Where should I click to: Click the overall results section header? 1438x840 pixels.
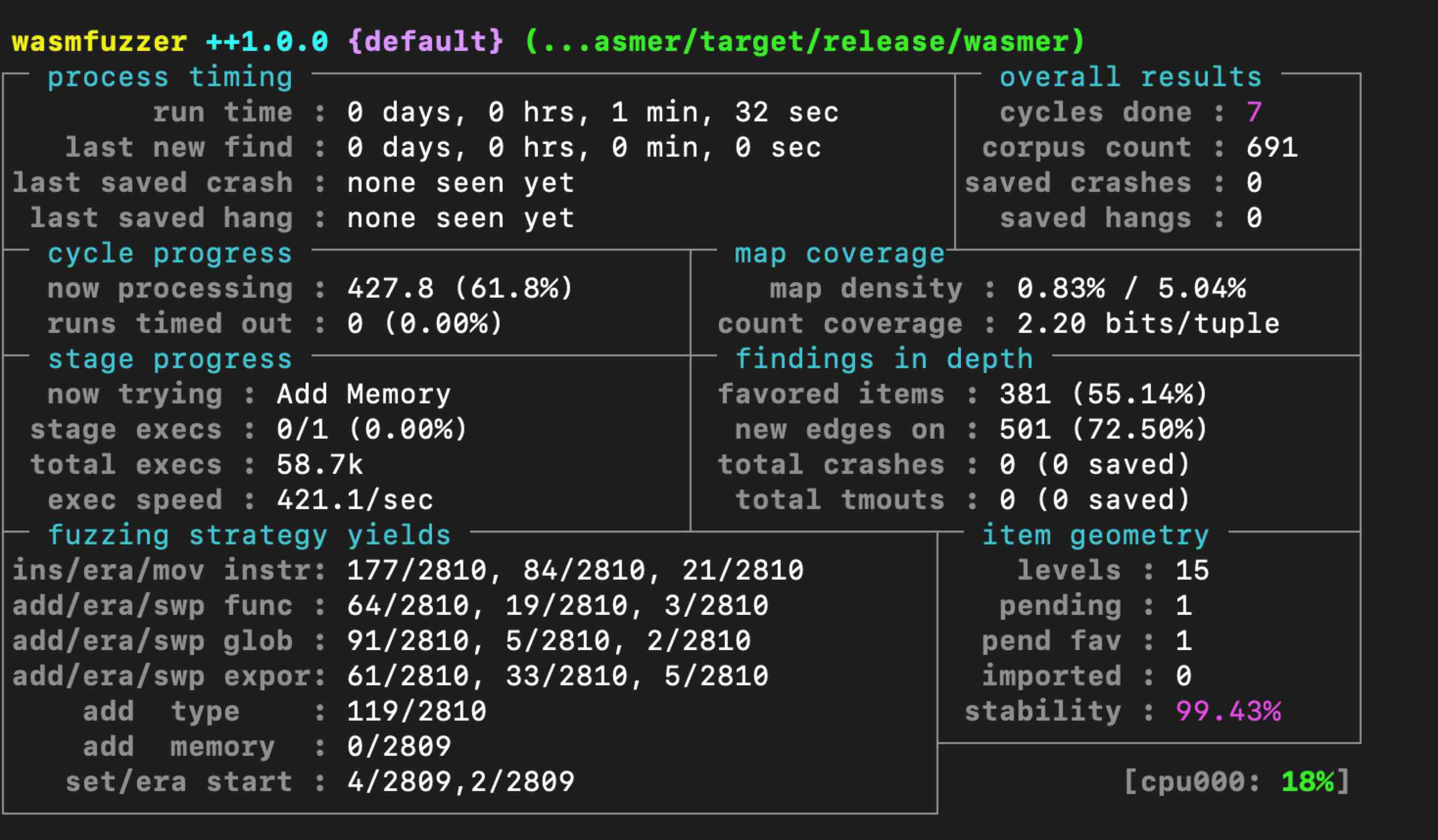(x=1130, y=77)
